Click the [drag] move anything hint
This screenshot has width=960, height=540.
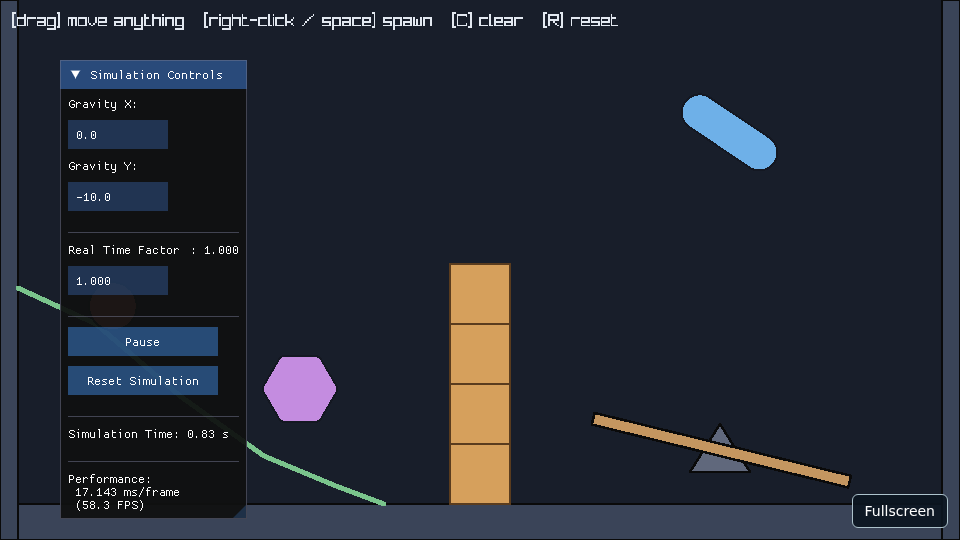[x=98, y=21]
